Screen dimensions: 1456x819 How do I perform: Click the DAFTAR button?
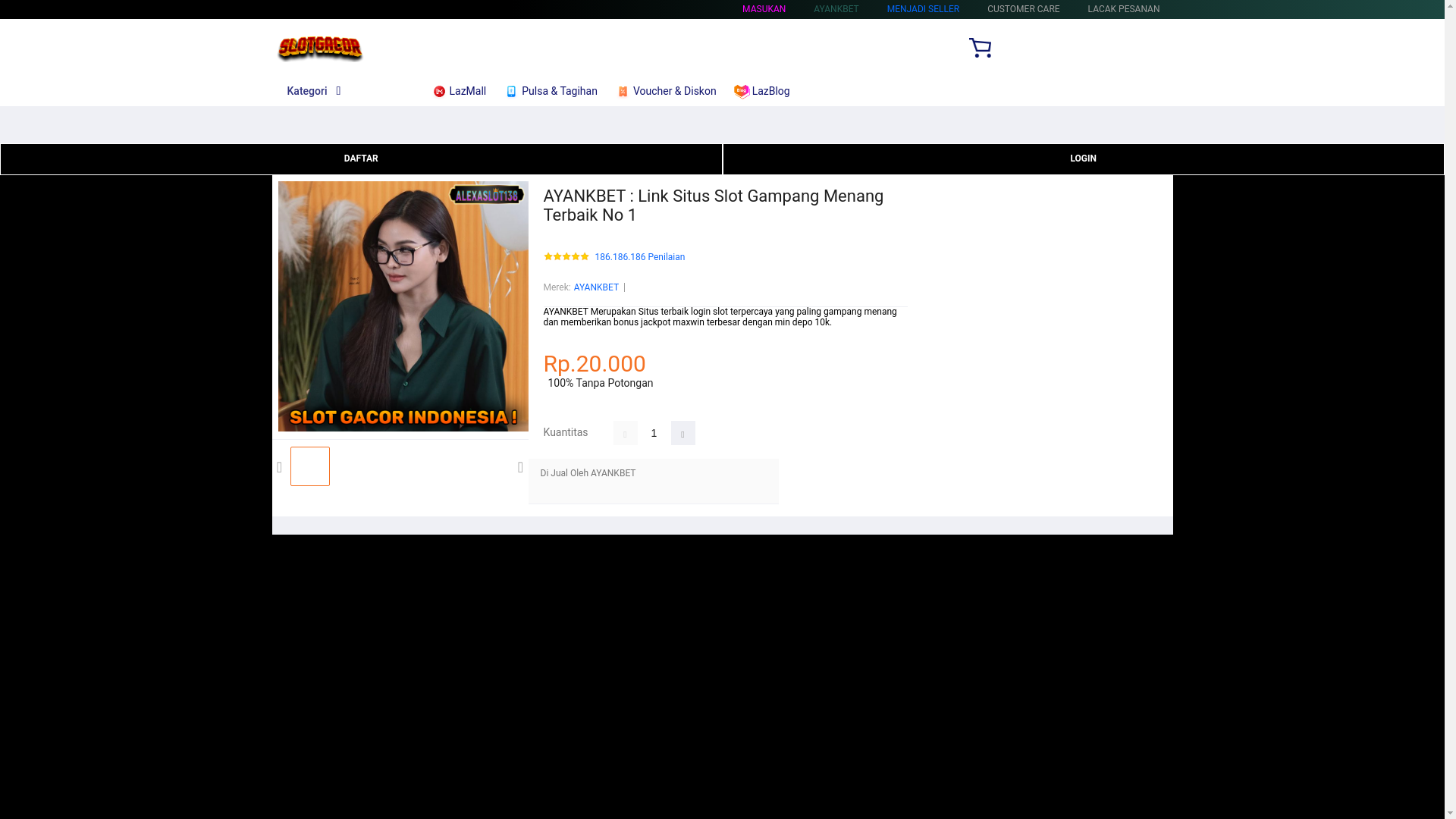361,159
